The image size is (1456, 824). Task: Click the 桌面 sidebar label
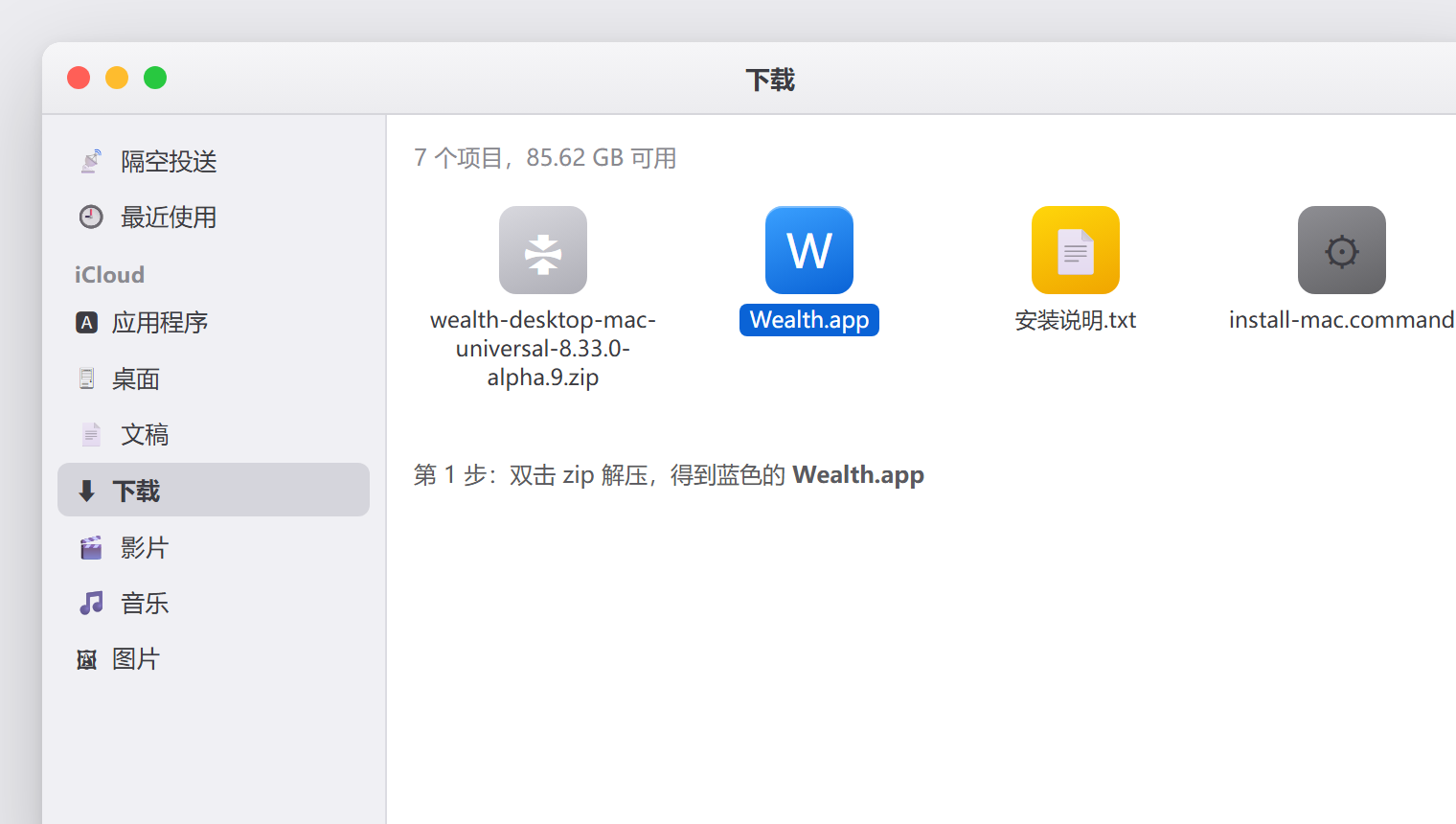click(x=136, y=378)
